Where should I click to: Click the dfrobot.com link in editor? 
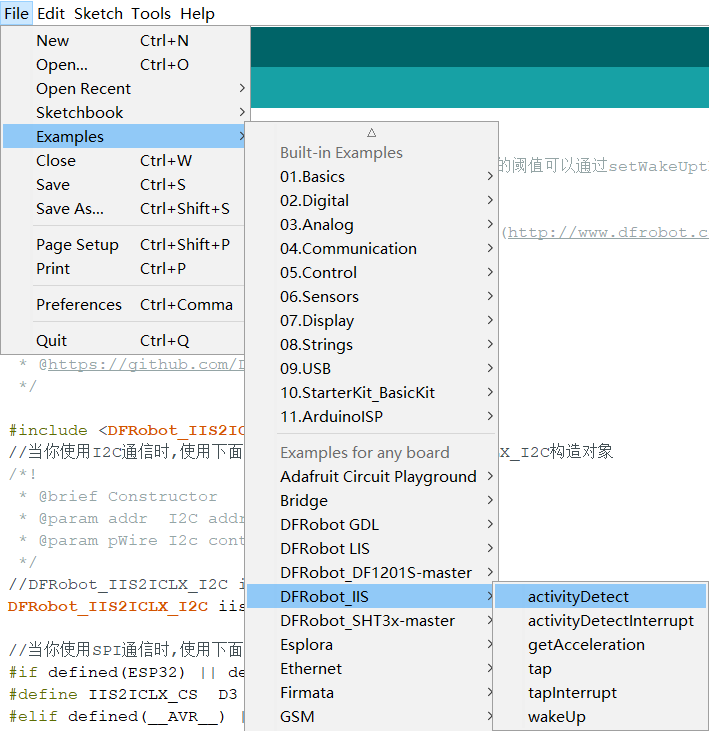[608, 232]
